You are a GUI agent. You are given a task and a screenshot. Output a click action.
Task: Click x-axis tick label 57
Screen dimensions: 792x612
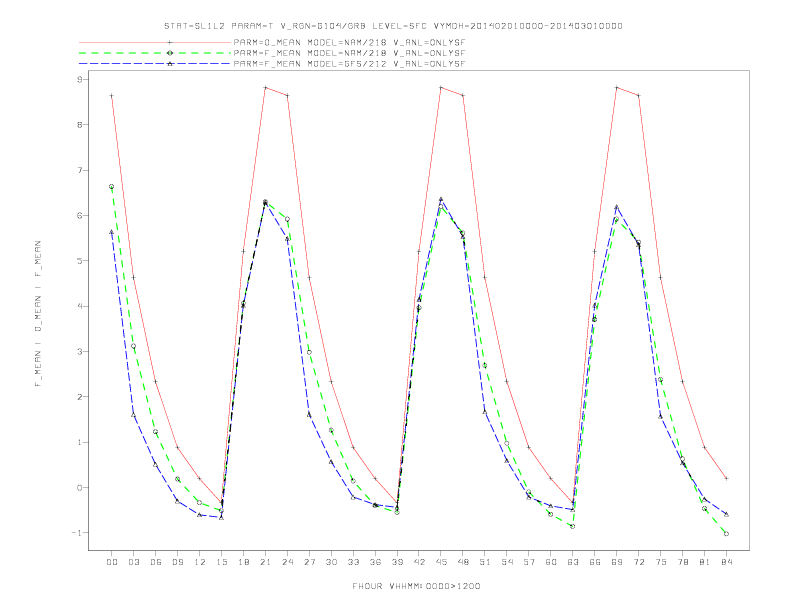click(x=529, y=562)
